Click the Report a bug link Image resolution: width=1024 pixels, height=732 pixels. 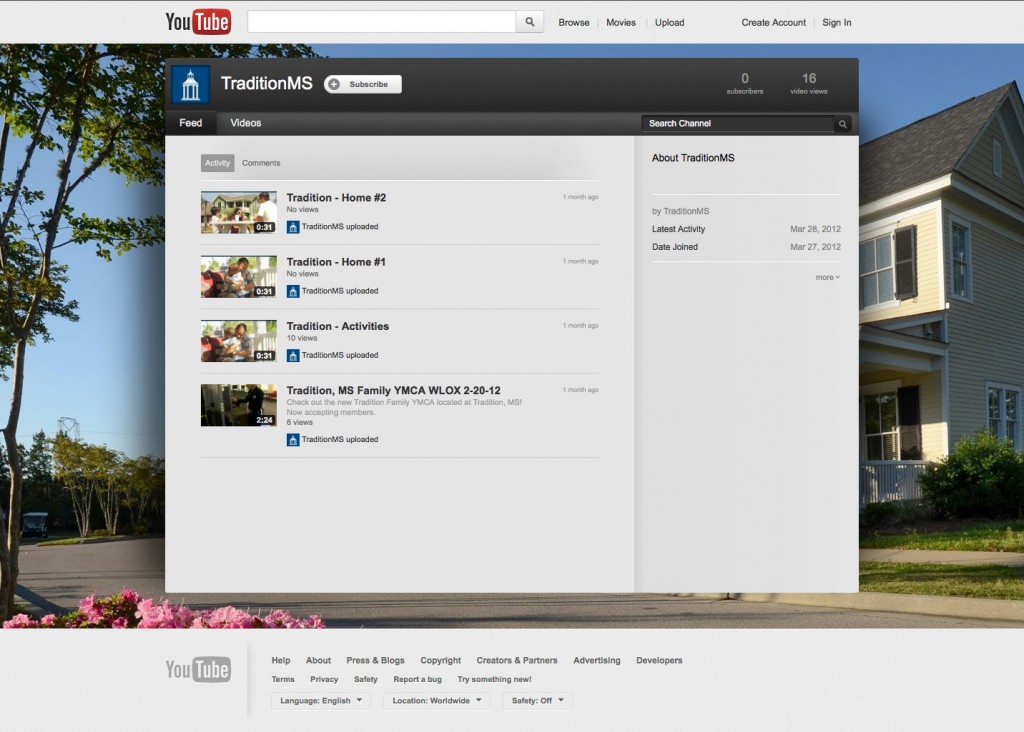pos(417,679)
